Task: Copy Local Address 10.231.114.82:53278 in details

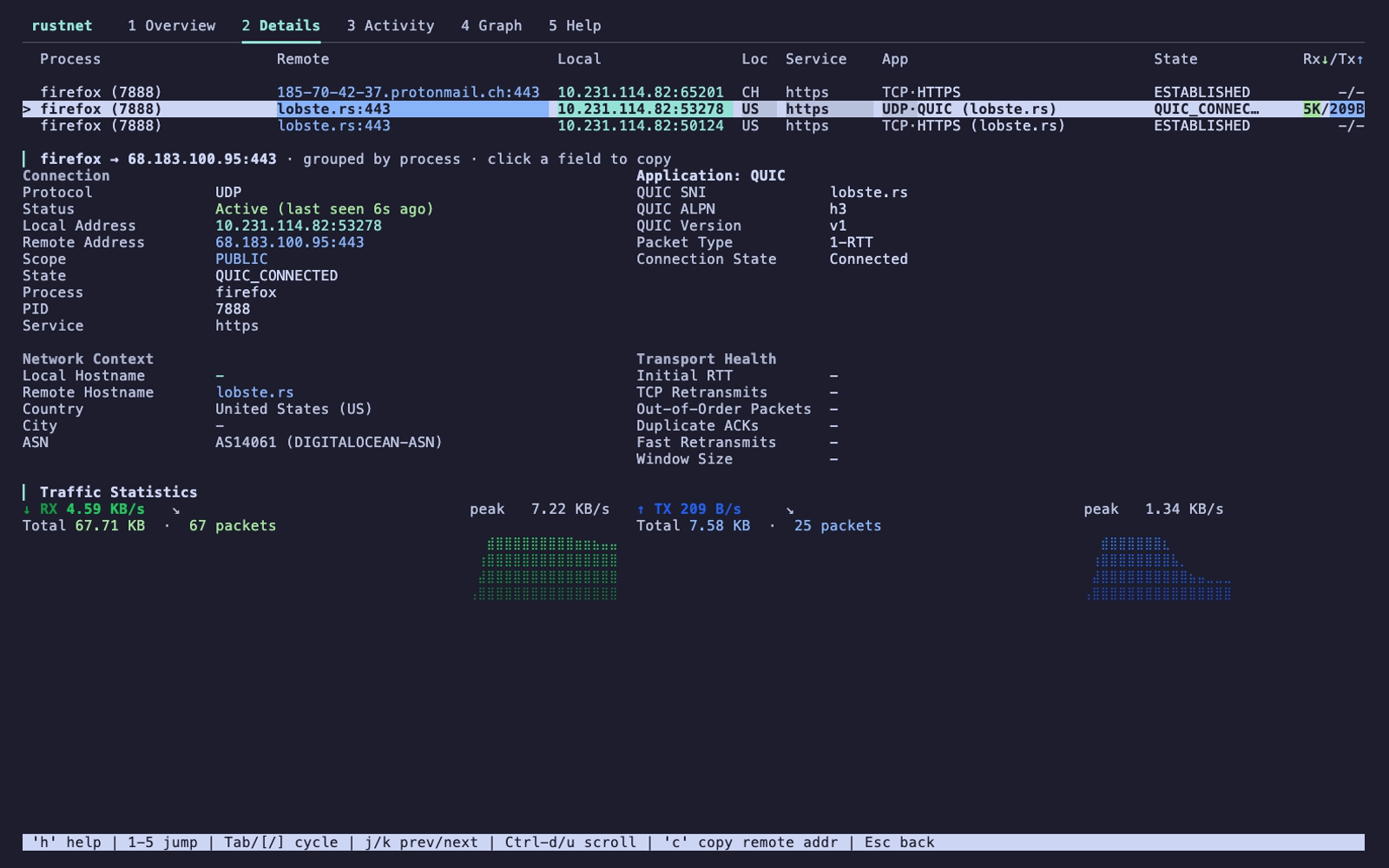Action: 299,226
